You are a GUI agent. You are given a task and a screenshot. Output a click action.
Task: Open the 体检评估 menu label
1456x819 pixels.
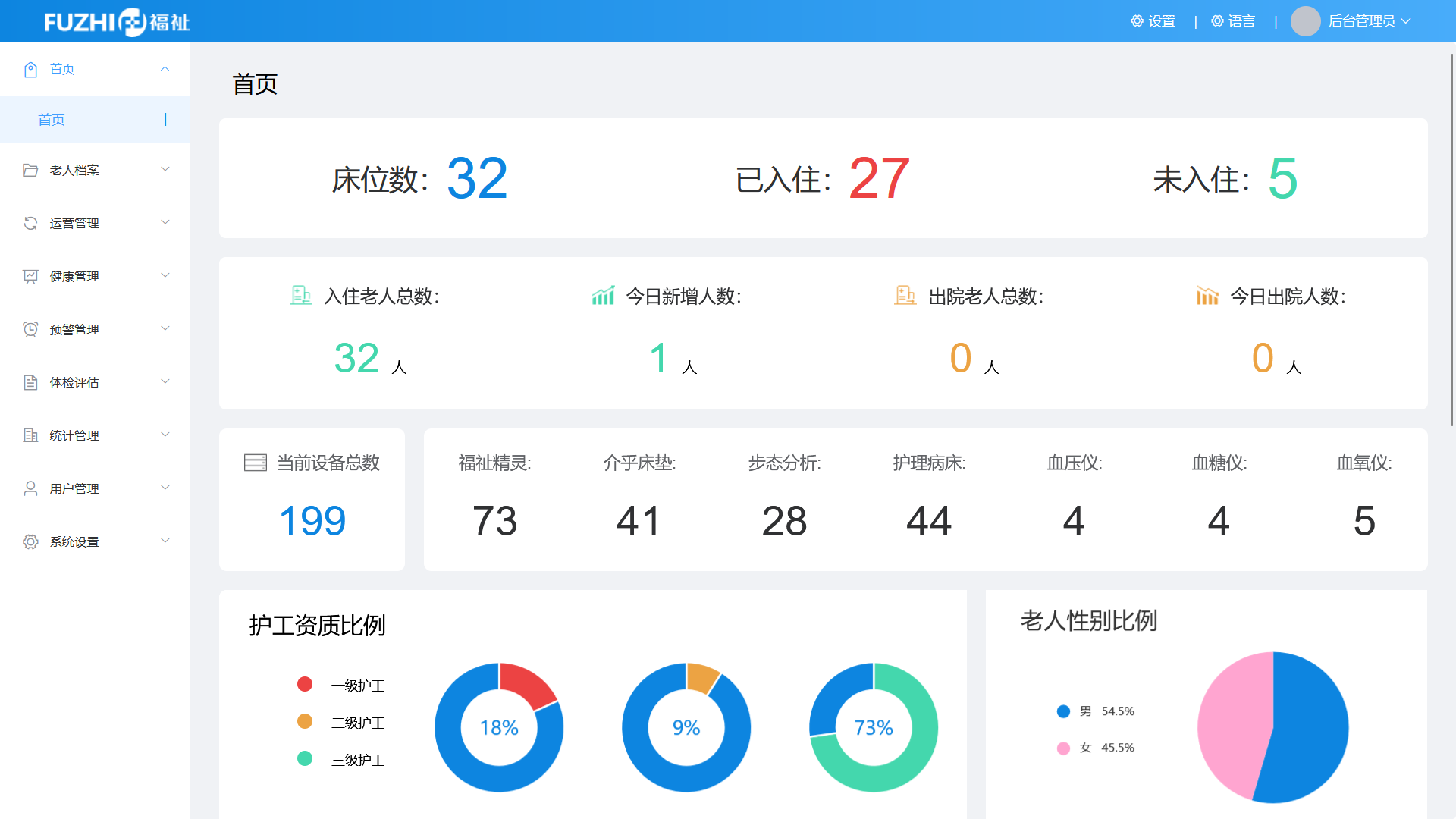coord(74,382)
